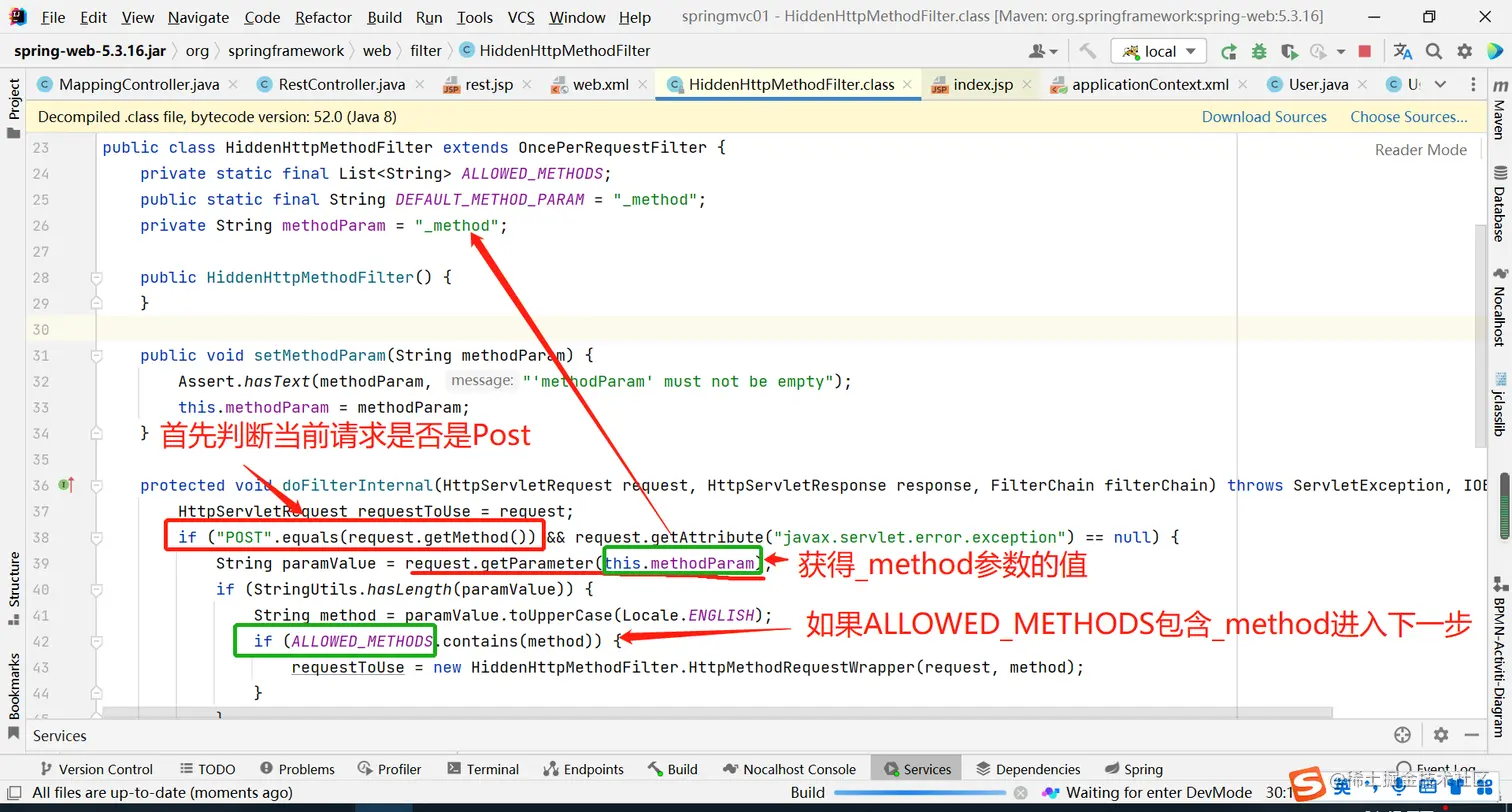Image resolution: width=1512 pixels, height=812 pixels.
Task: Open the user account icon menu
Action: [x=1043, y=51]
